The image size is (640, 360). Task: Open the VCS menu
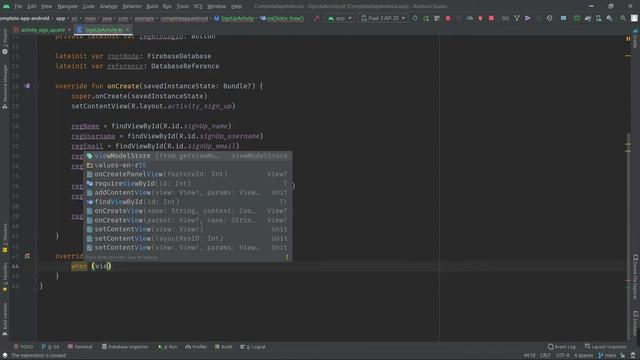click(198, 7)
